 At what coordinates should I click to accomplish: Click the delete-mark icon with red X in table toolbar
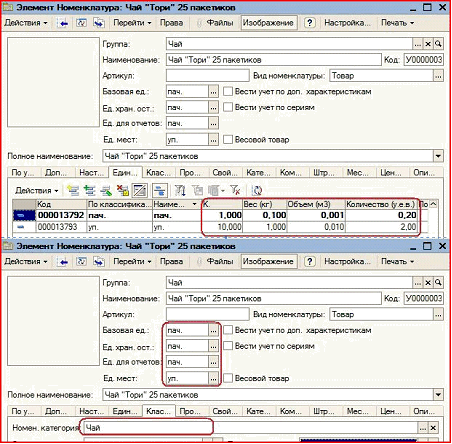click(x=123, y=190)
